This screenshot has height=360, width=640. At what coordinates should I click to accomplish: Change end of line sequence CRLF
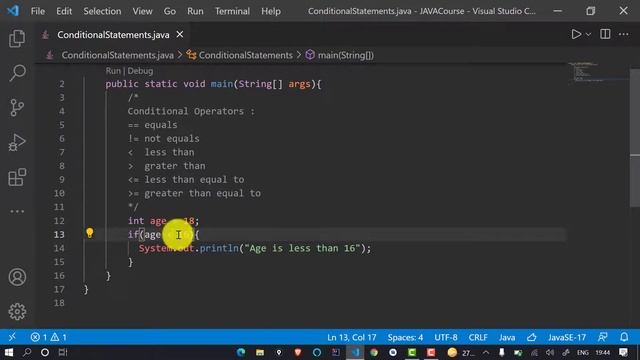point(478,338)
